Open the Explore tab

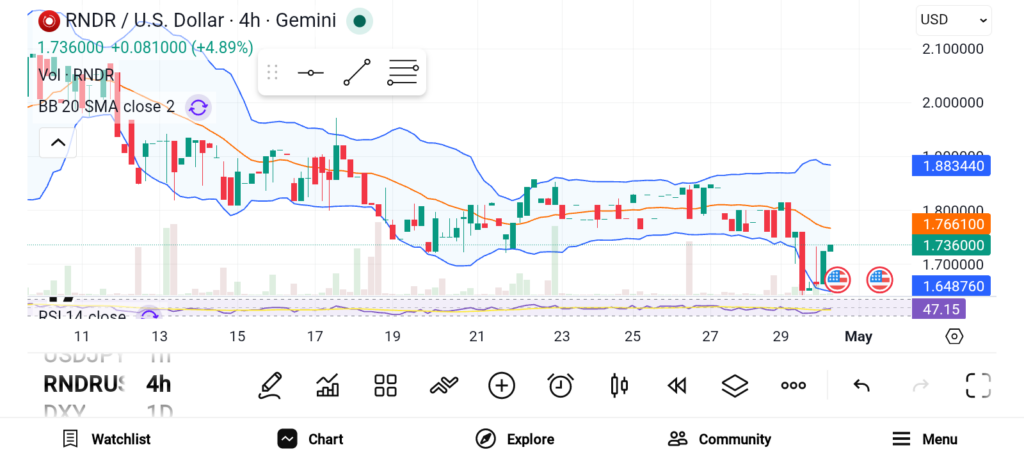coord(515,439)
